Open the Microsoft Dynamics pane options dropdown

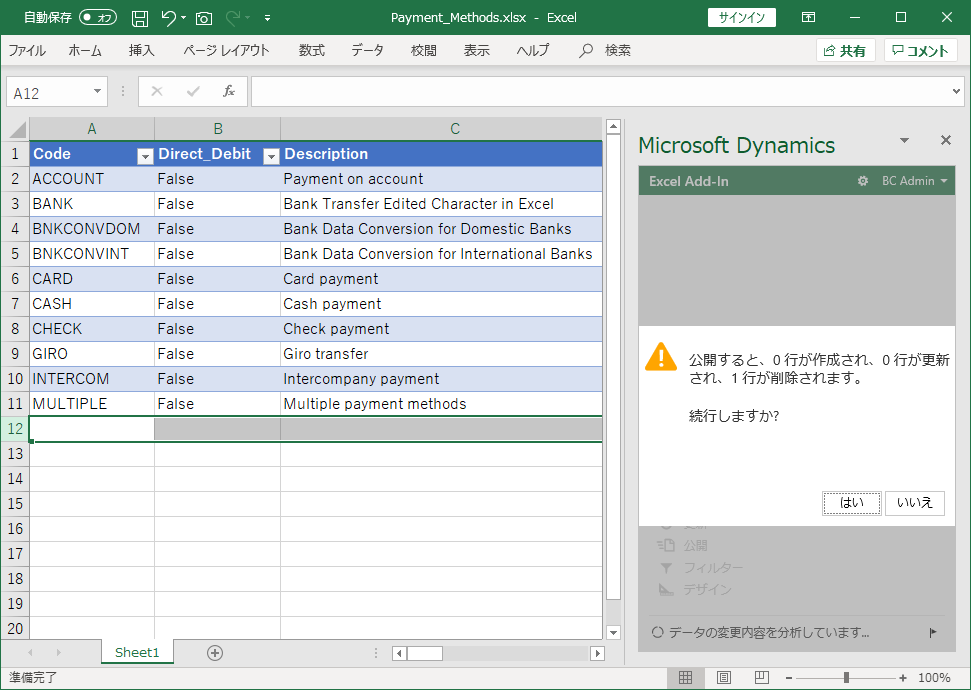click(x=905, y=141)
